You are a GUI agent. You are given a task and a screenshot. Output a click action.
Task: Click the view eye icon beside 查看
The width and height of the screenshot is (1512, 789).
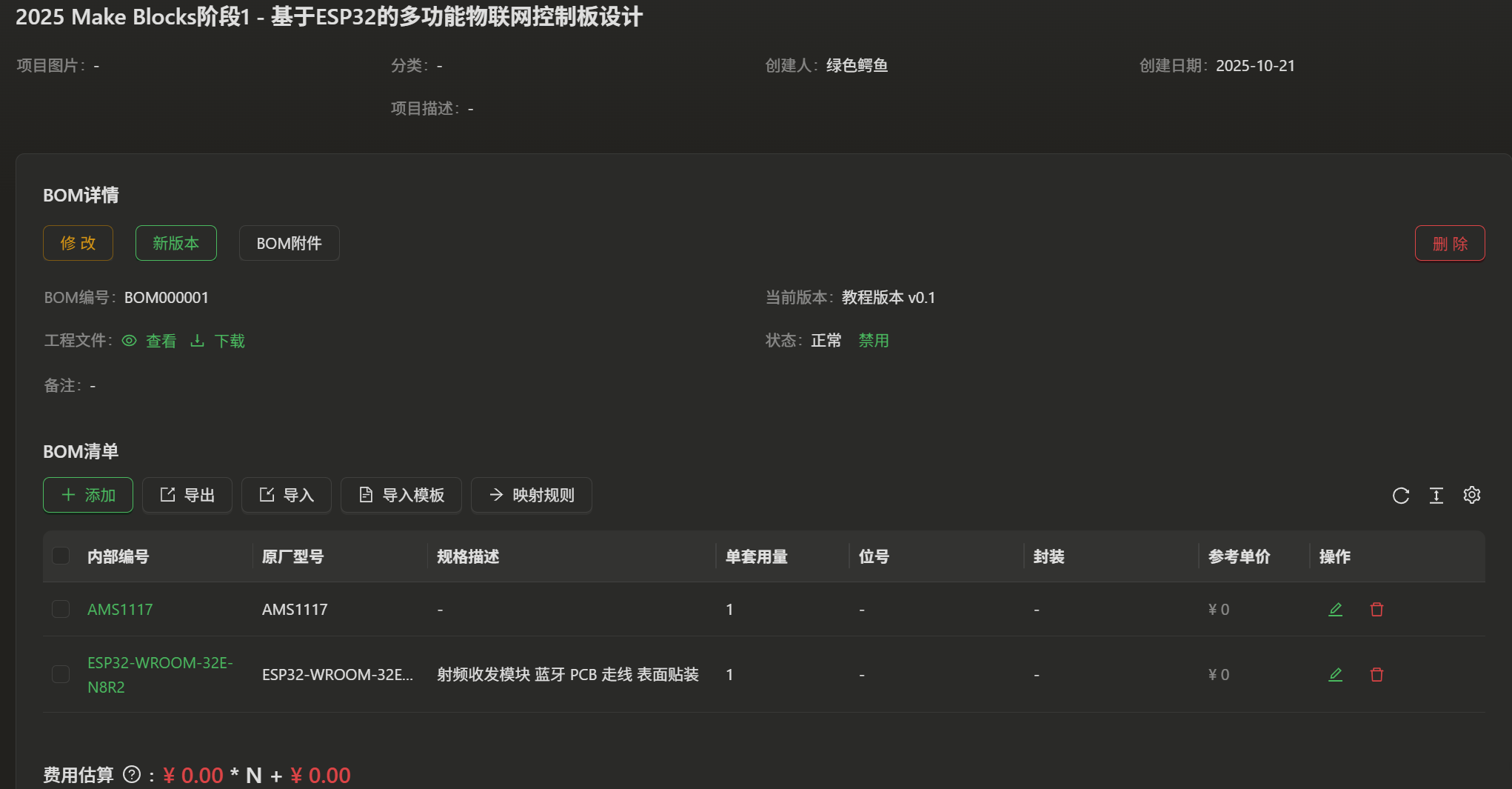click(129, 340)
